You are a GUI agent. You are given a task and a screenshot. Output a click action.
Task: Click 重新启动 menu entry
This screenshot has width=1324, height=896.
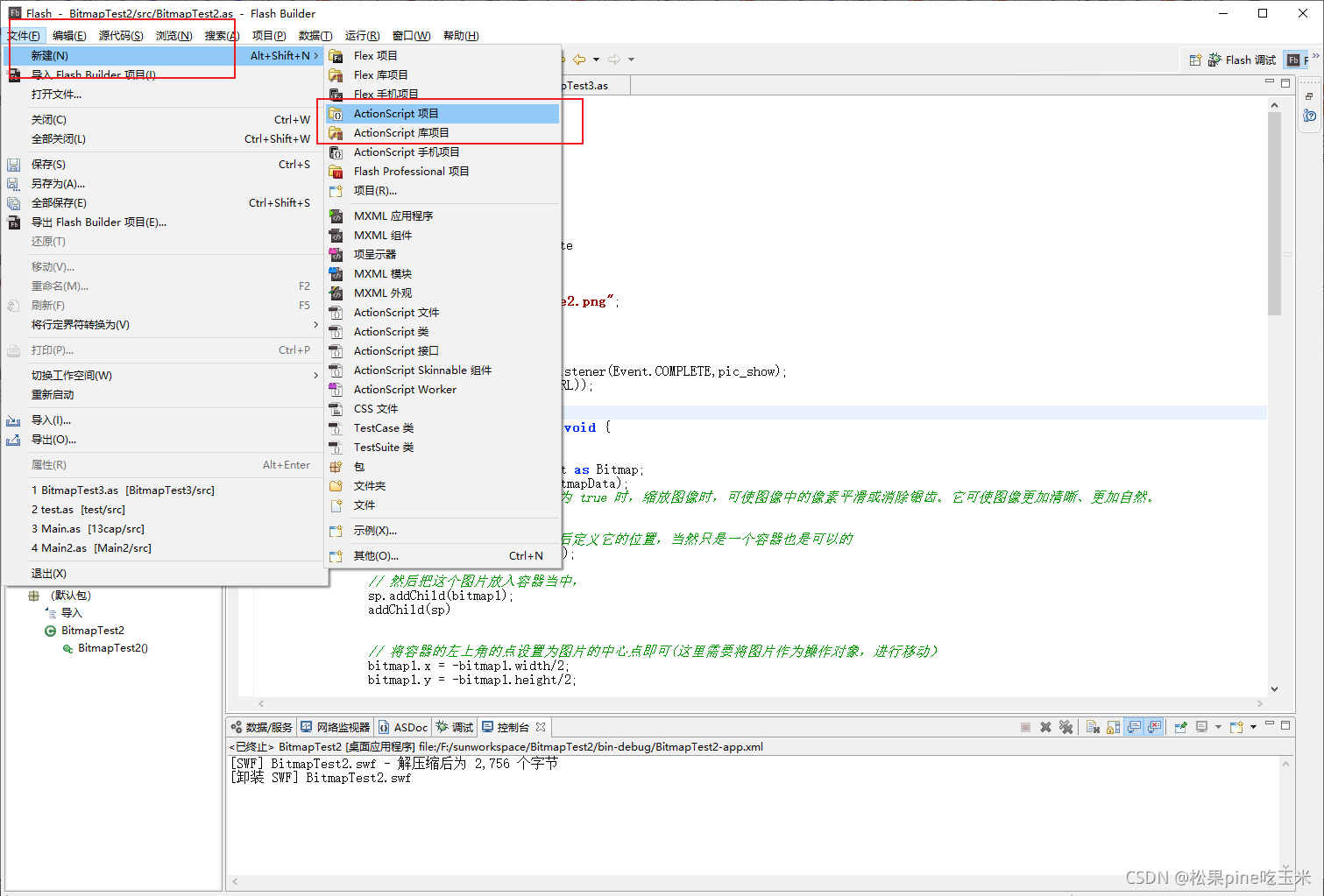click(x=164, y=395)
